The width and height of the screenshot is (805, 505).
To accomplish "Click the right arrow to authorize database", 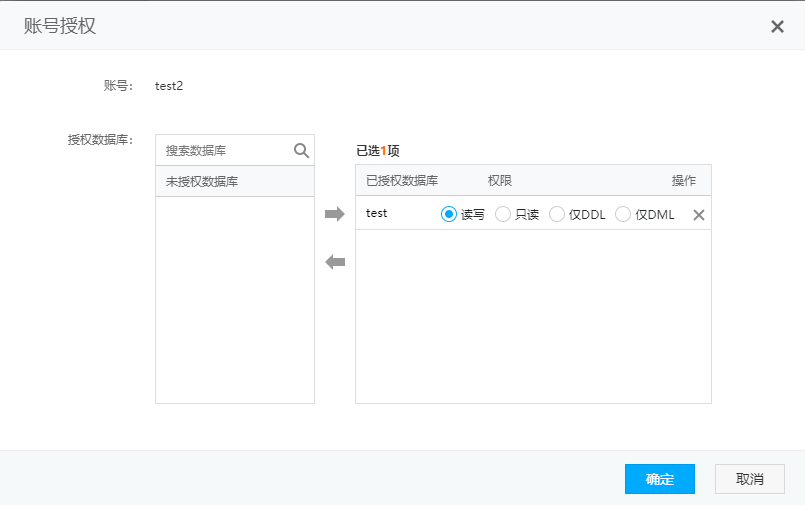I will [x=335, y=214].
